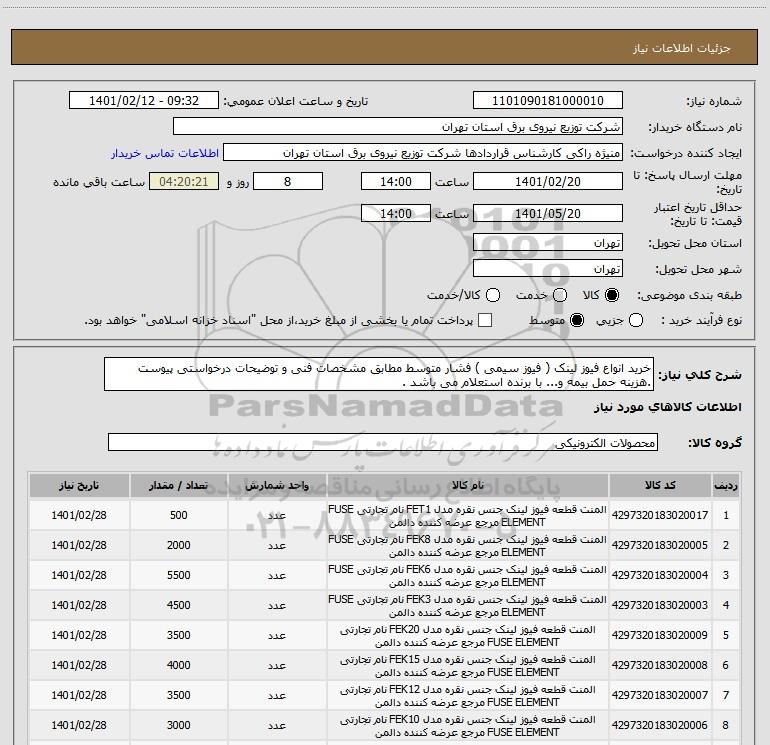Click the ردیف column header

coord(726,485)
